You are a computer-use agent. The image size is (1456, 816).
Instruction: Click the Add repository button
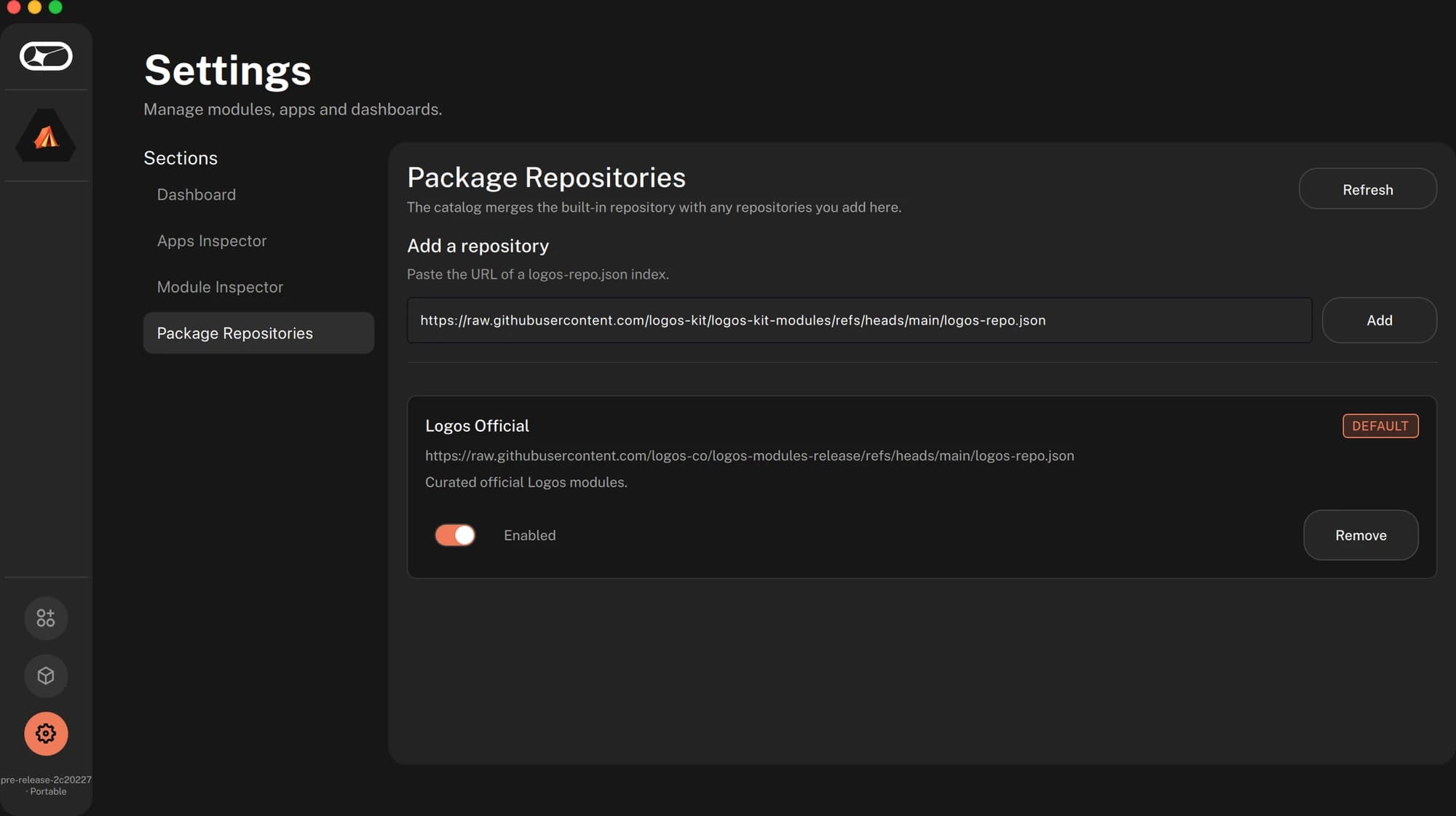(1379, 320)
